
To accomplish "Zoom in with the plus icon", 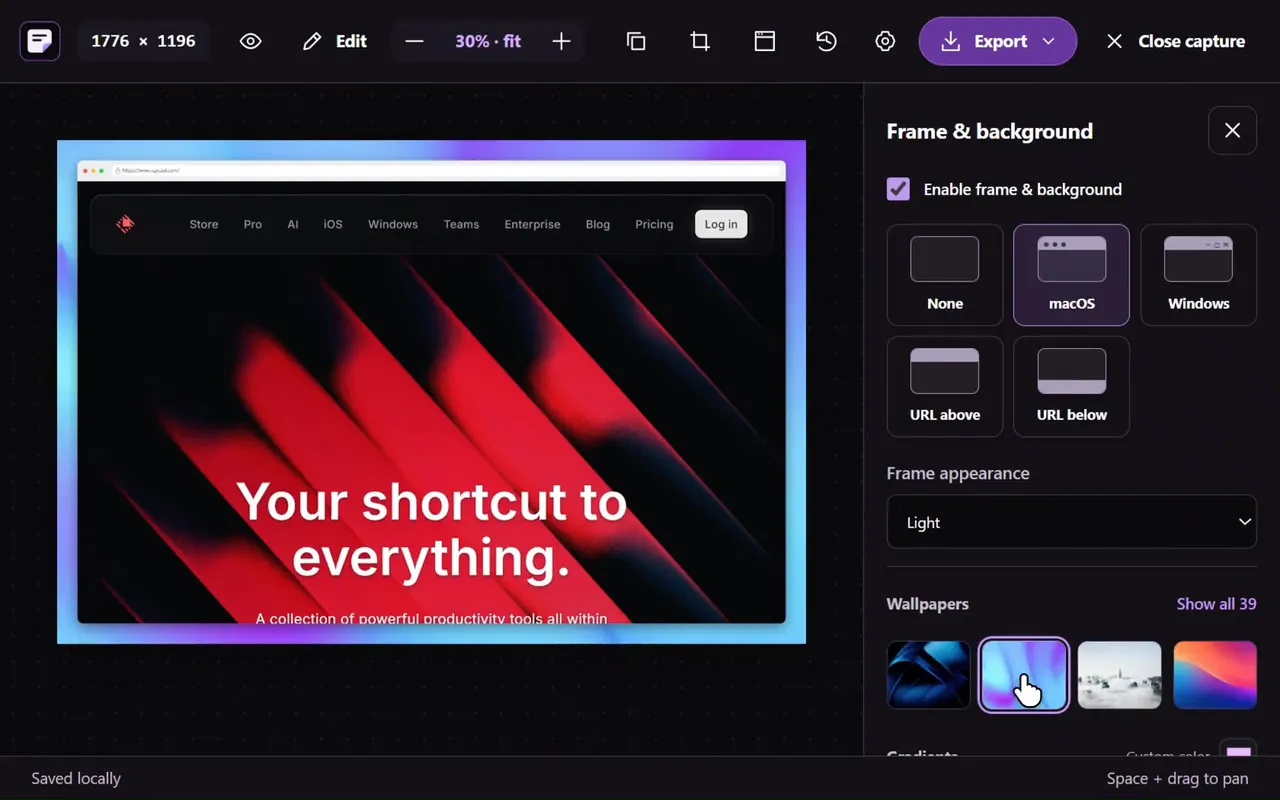I will coord(562,41).
